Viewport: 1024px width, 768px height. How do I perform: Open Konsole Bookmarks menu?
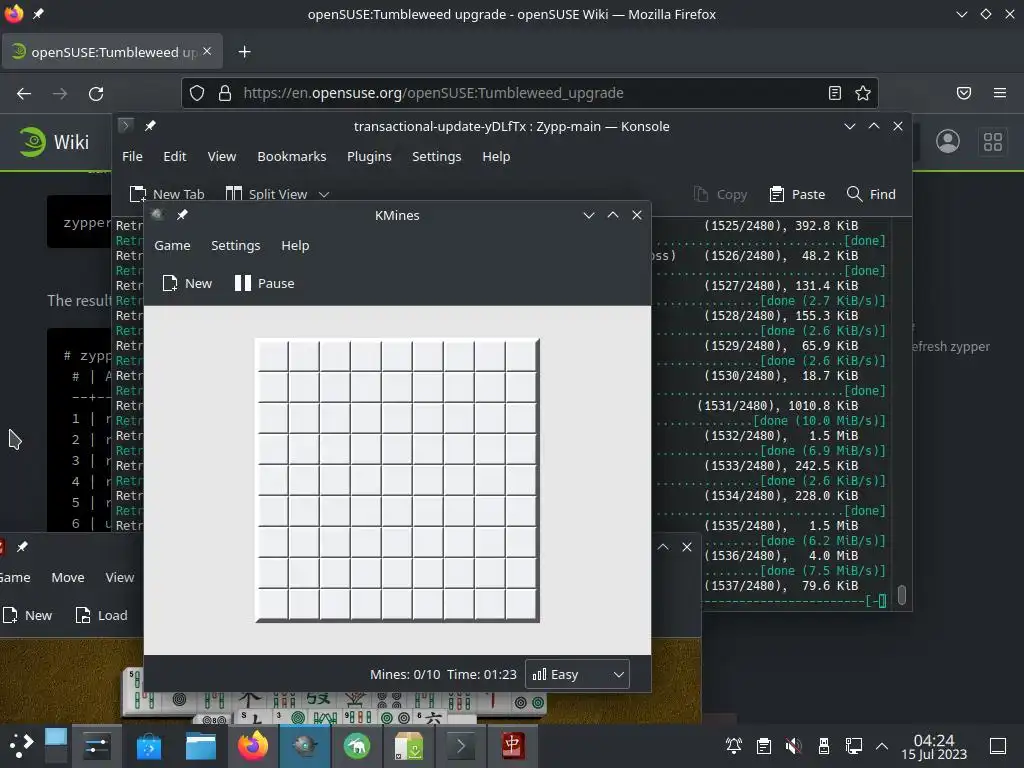(291, 157)
